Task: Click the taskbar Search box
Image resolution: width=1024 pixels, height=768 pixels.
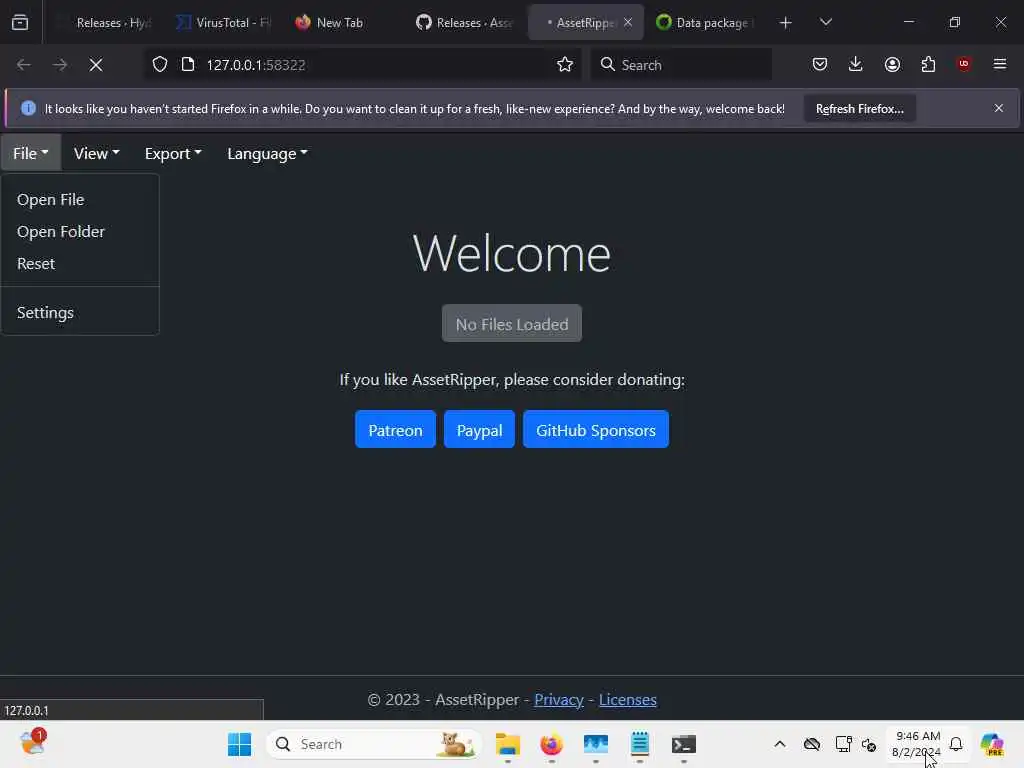Action: [374, 744]
